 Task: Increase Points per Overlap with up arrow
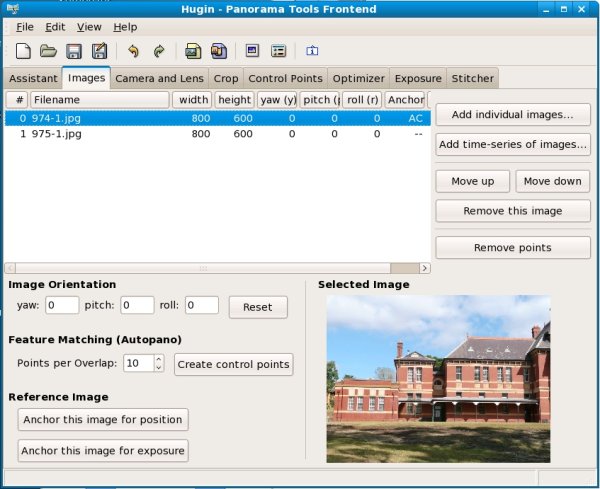pyautogui.click(x=159, y=359)
